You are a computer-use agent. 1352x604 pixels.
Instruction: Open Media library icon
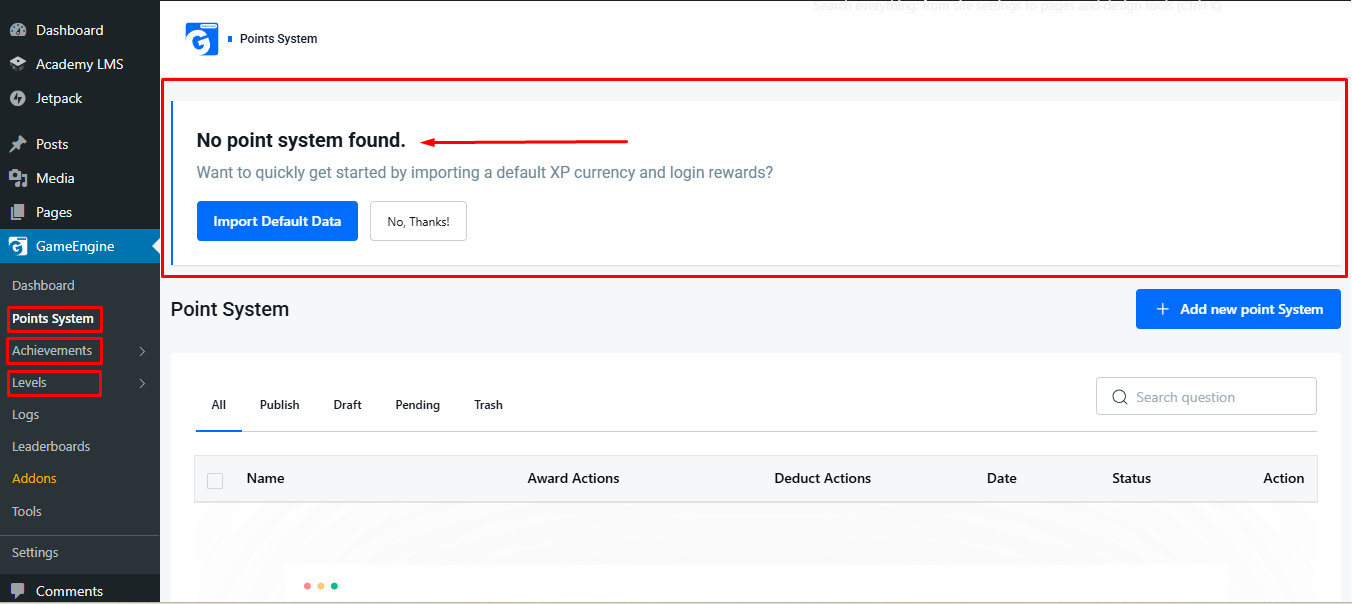click(x=18, y=178)
